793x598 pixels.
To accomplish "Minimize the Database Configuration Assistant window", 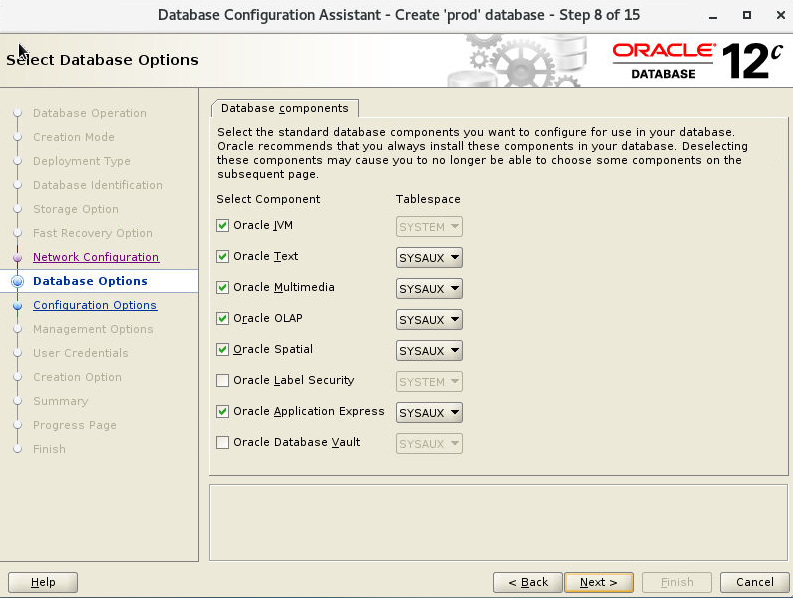I will tap(713, 16).
